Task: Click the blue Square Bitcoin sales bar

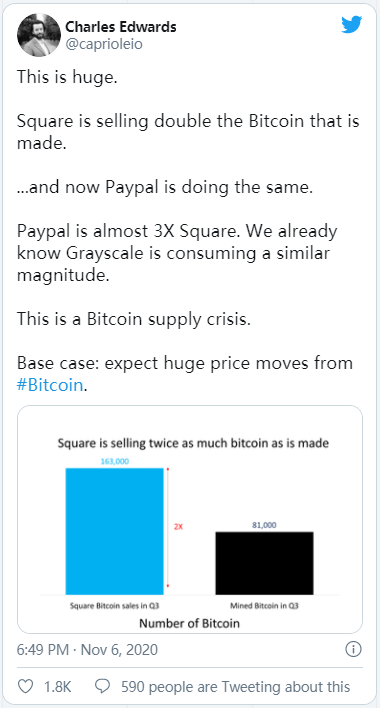Action: tap(114, 531)
